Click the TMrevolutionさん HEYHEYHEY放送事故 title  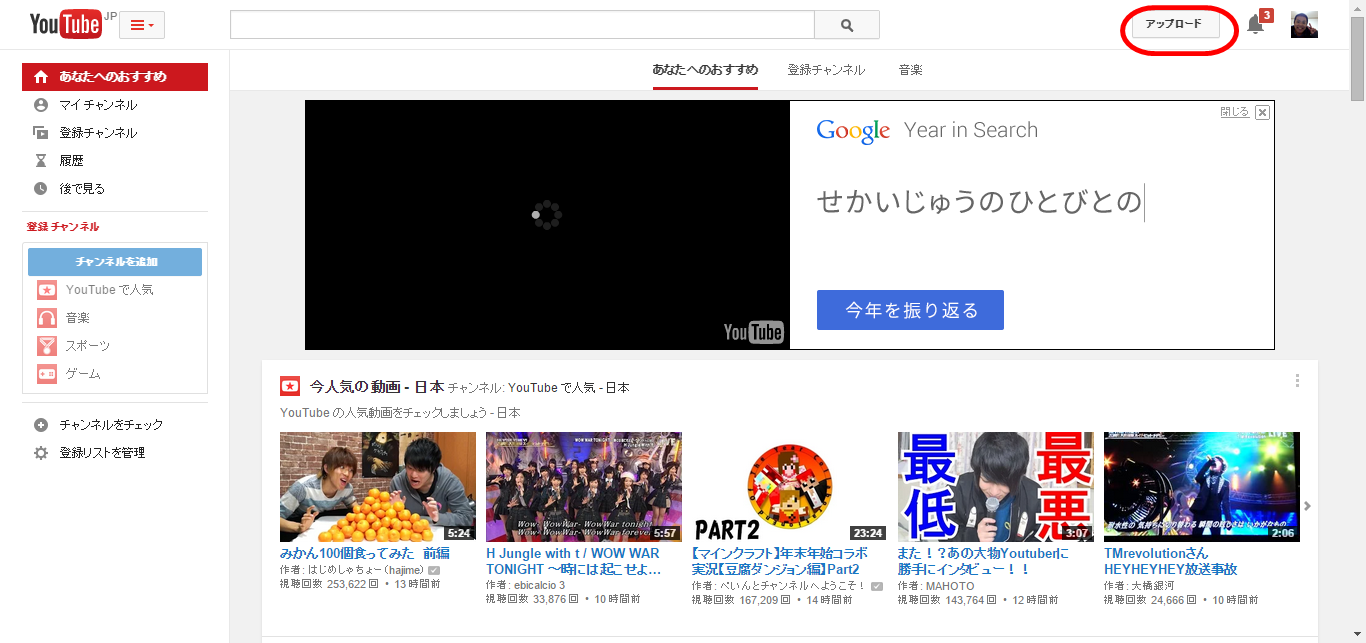click(x=1171, y=561)
